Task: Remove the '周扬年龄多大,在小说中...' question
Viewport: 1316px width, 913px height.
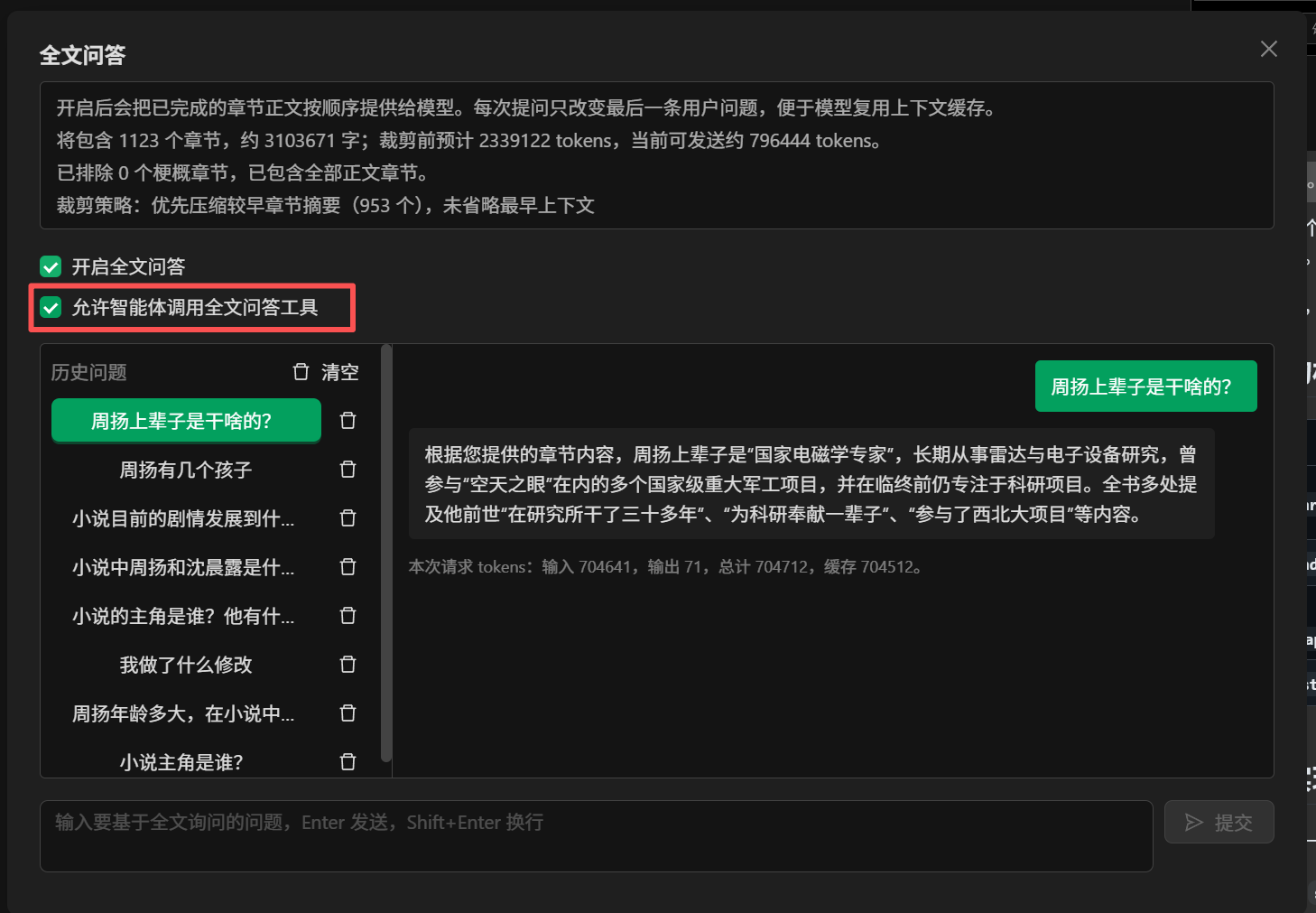Action: [x=348, y=713]
